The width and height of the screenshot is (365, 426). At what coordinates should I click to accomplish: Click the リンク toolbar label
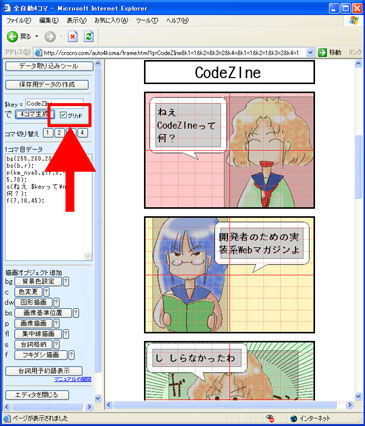pos(355,52)
